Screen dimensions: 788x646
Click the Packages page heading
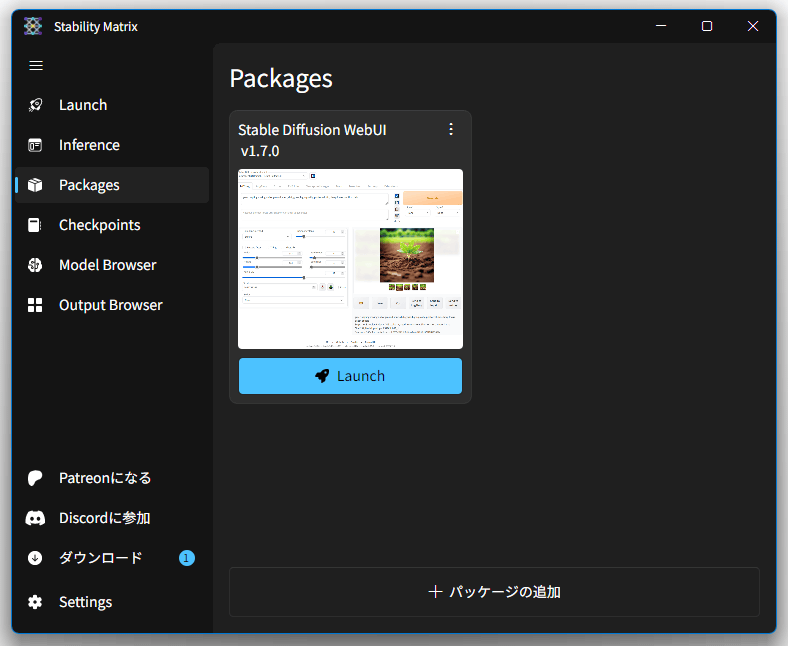(281, 79)
